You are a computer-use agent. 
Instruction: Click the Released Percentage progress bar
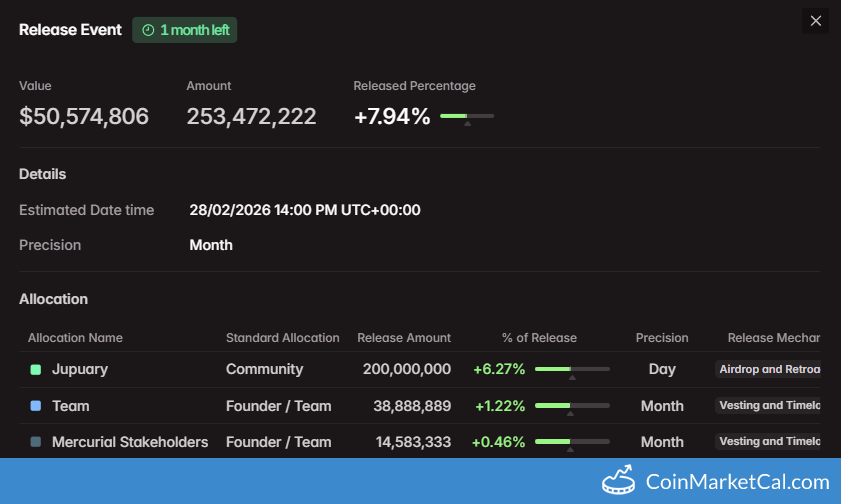coord(467,117)
